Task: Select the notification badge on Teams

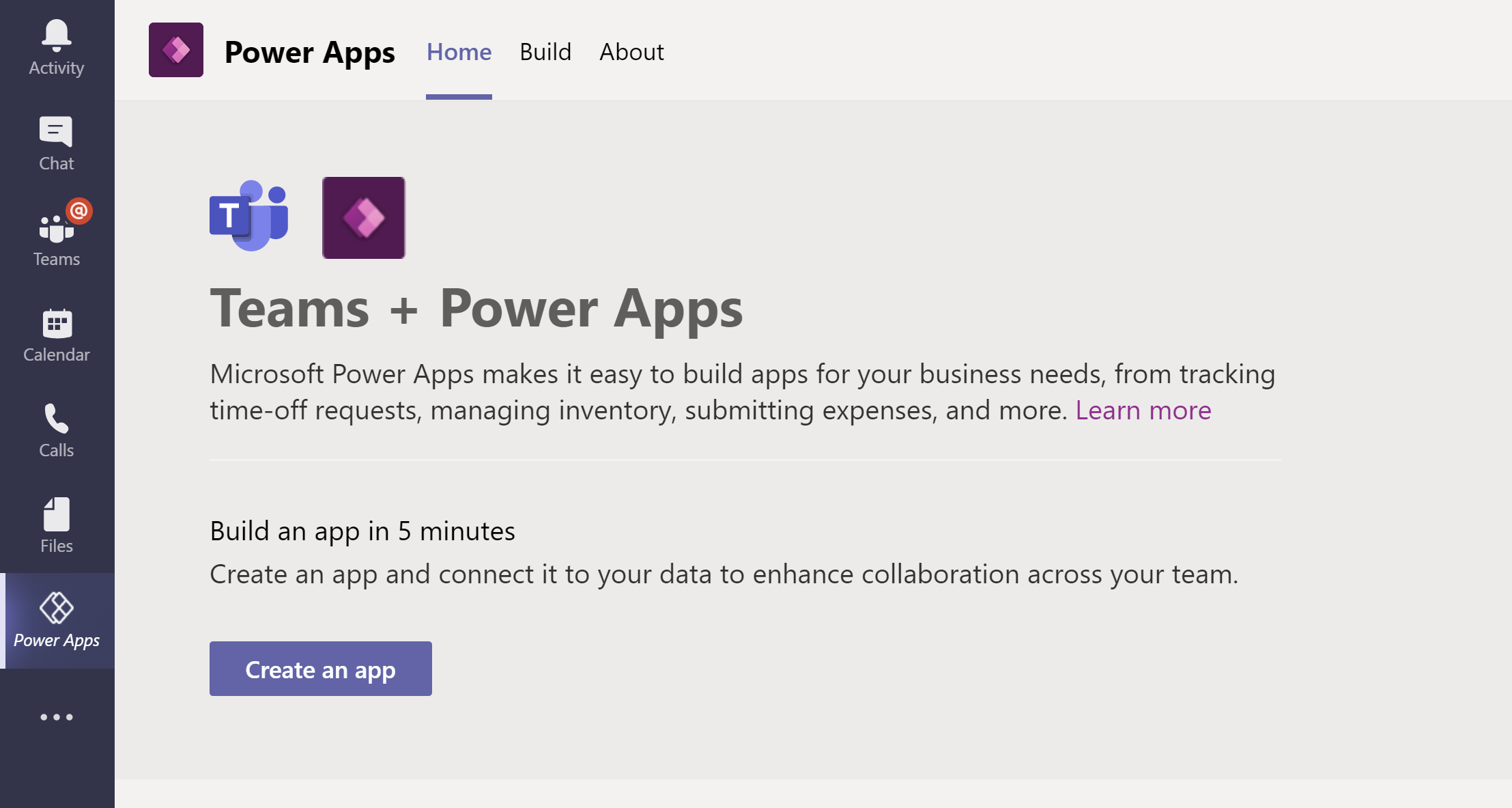Action: pyautogui.click(x=77, y=211)
